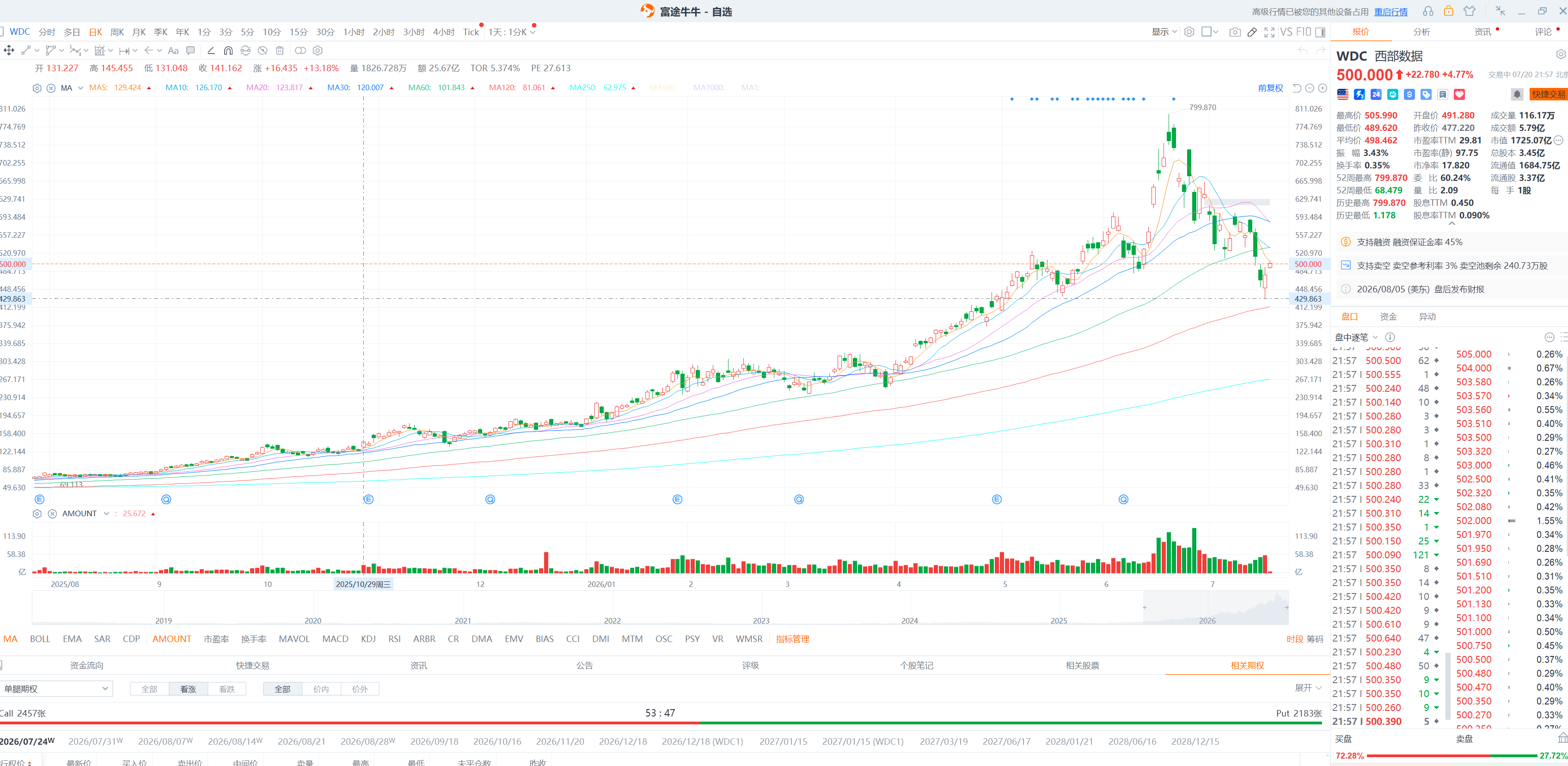1568x766 pixels.
Task: Toggle the 筹码 chip distribution view
Action: coord(1315,639)
